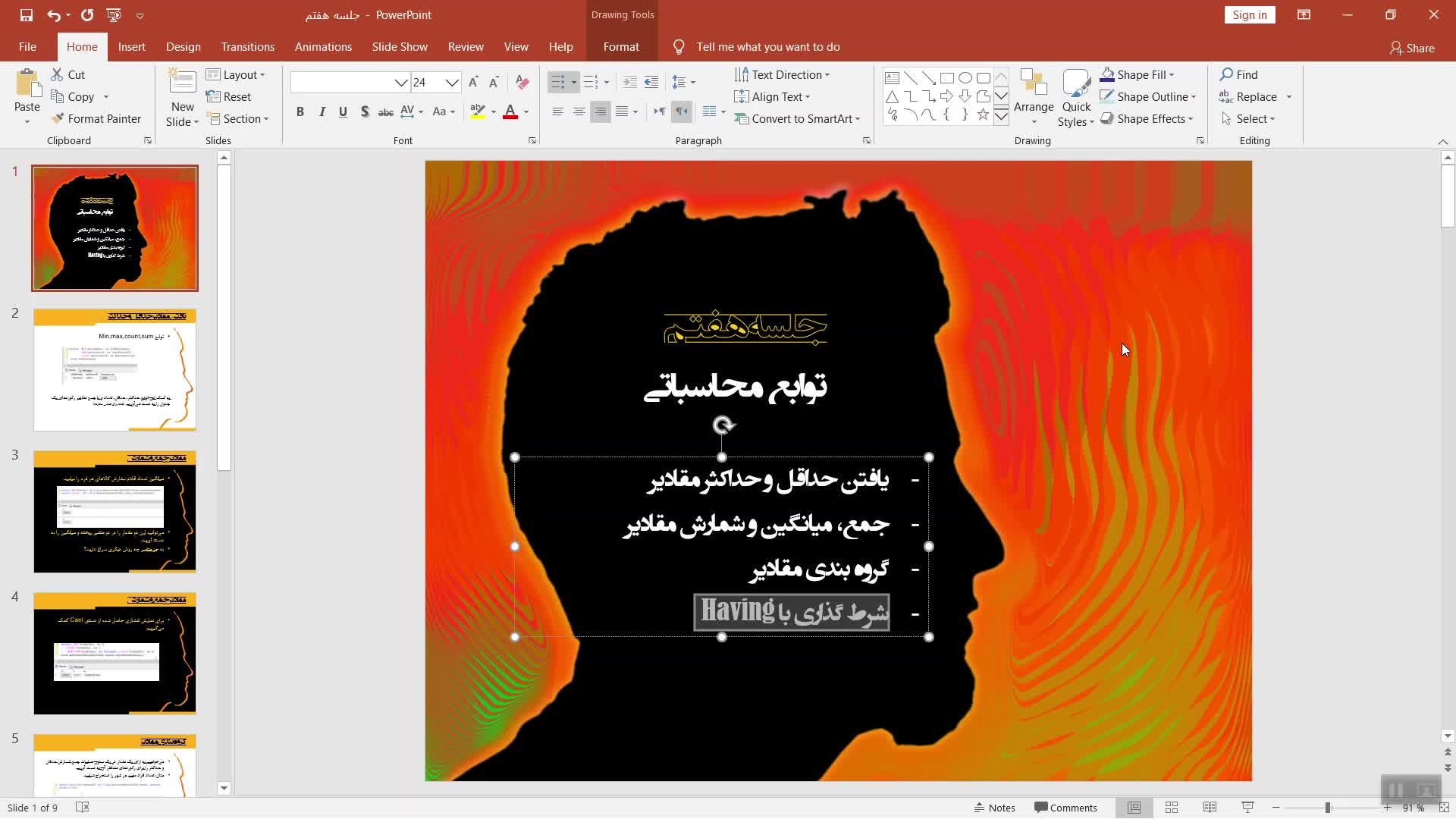
Task: Switch to Slide Sorter view
Action: click(1171, 808)
